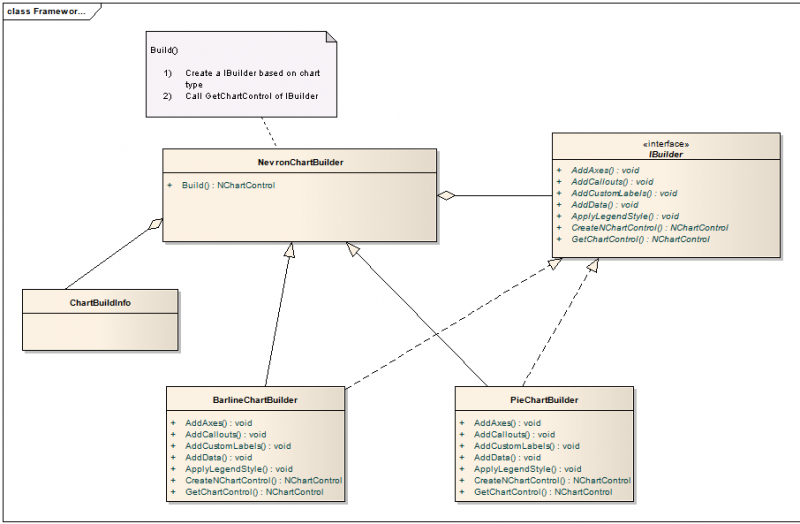Click the «interface» stereotype label
Viewport: 800px width, 524px height.
tap(666, 144)
